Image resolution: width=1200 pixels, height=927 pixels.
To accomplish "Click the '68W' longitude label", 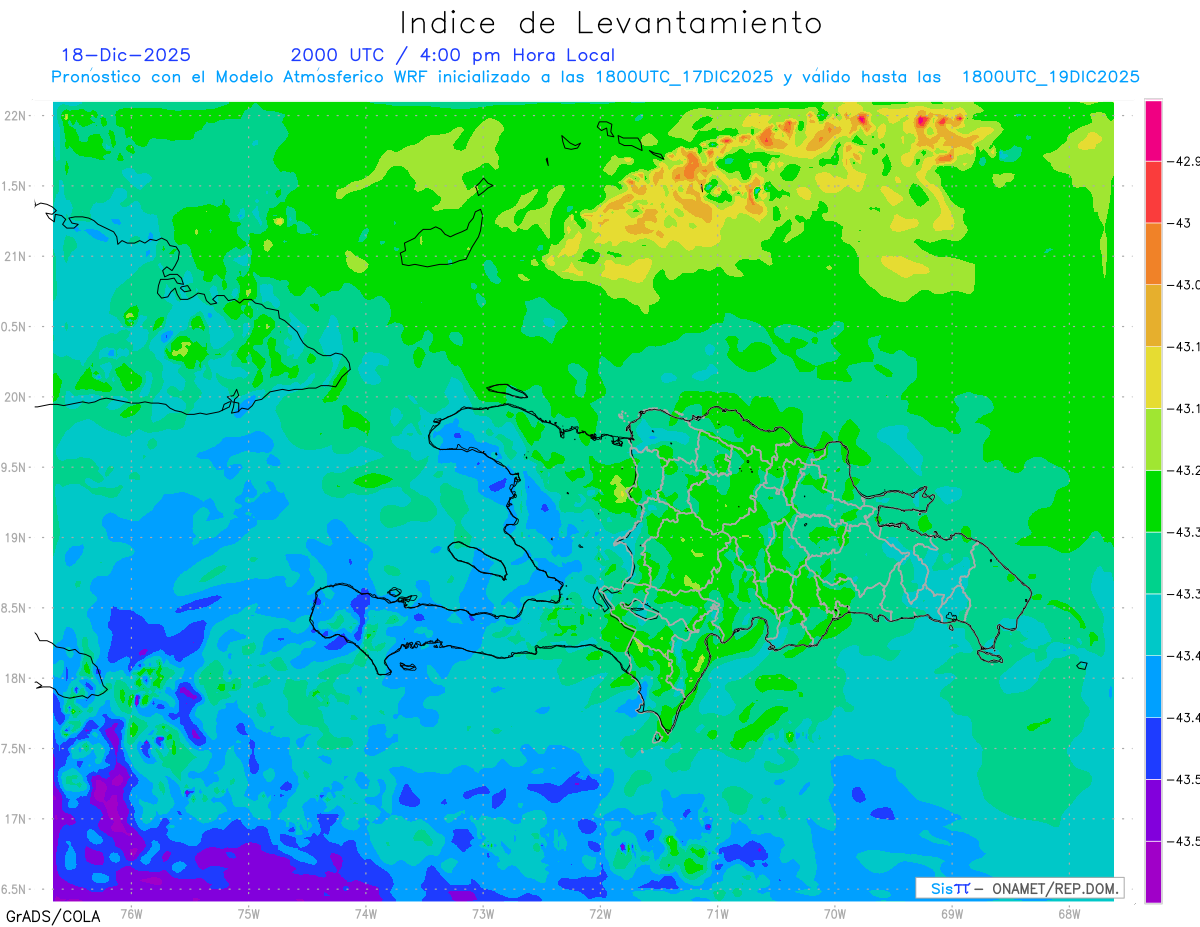I will coord(1068,913).
